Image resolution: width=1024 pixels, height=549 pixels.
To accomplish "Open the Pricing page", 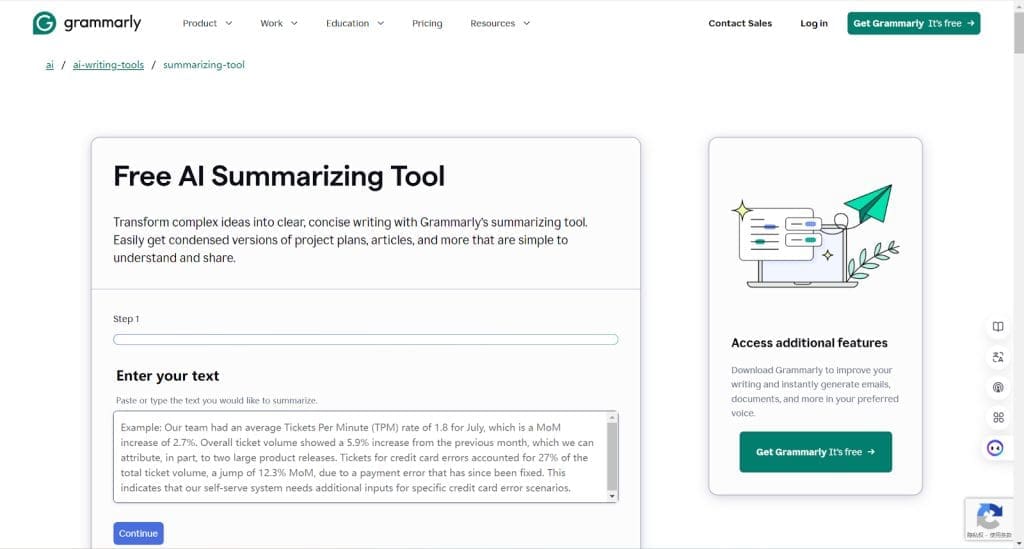I will [x=427, y=23].
